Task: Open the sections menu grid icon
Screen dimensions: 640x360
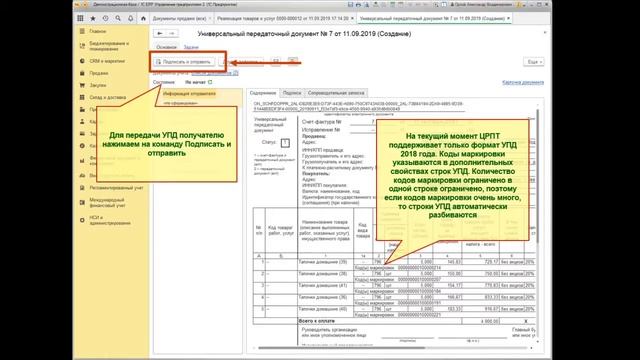Action: 80,18
